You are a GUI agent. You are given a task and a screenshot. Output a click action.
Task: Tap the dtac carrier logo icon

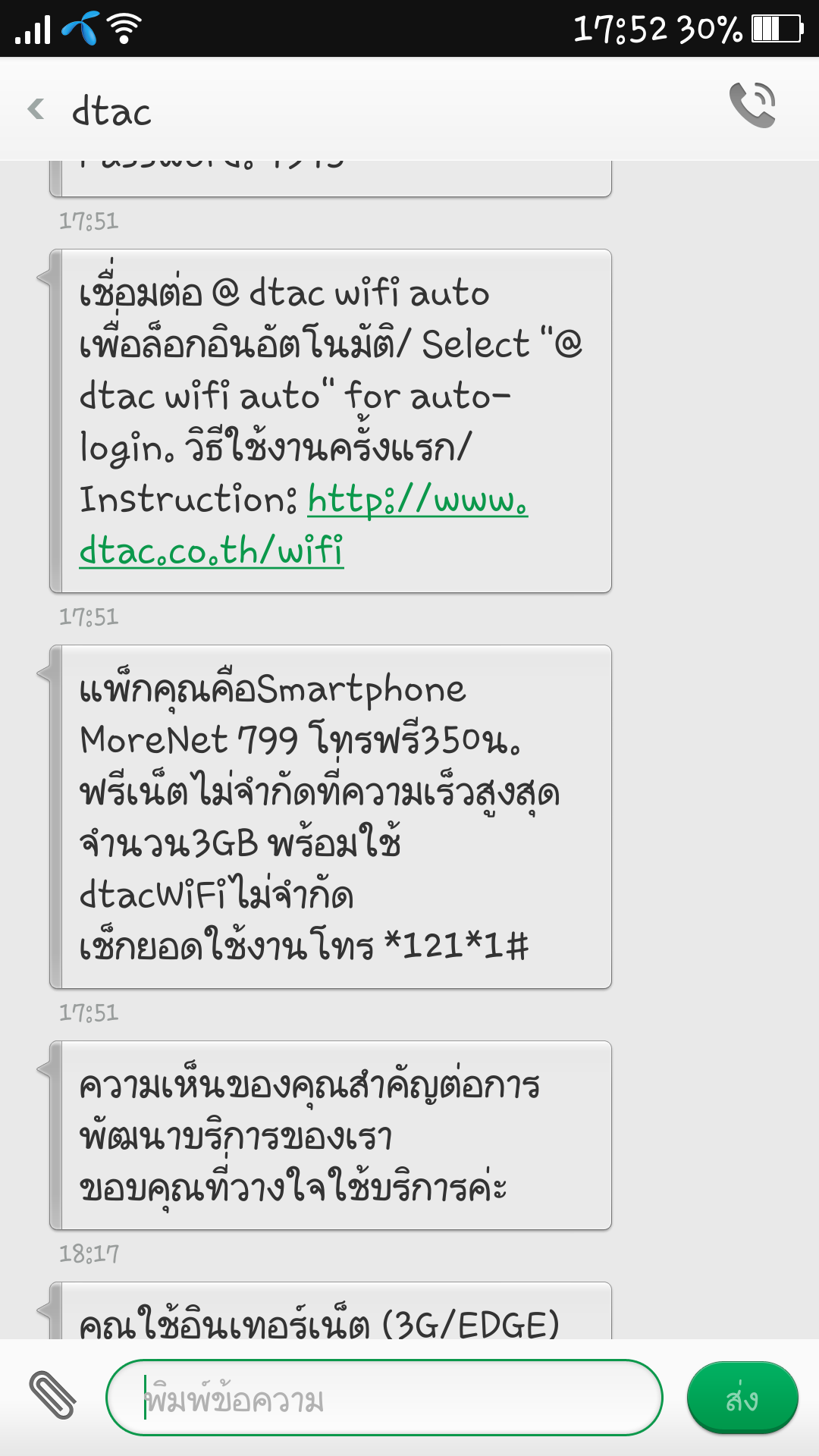pyautogui.click(x=80, y=29)
